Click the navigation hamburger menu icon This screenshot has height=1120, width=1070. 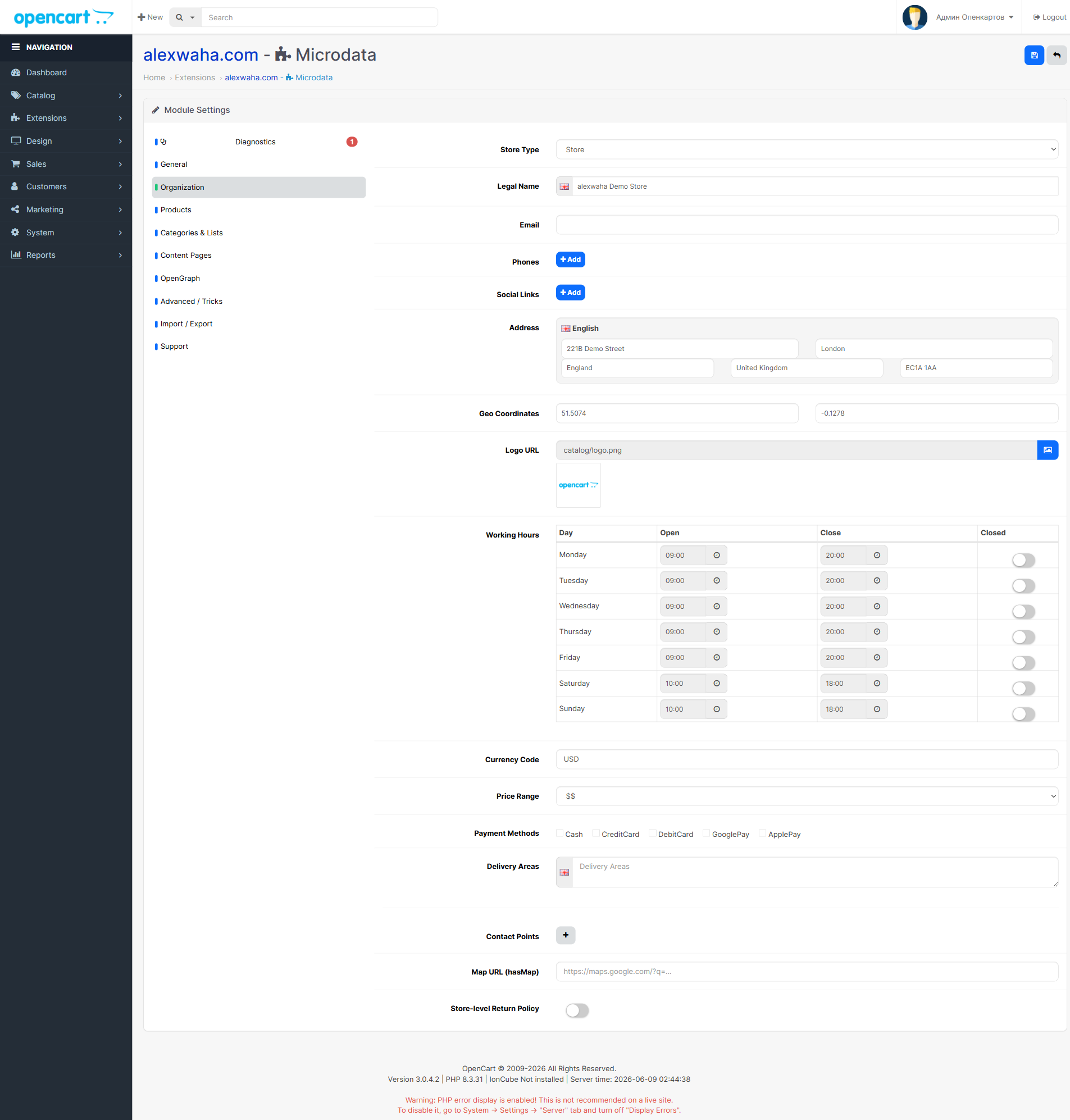point(15,47)
